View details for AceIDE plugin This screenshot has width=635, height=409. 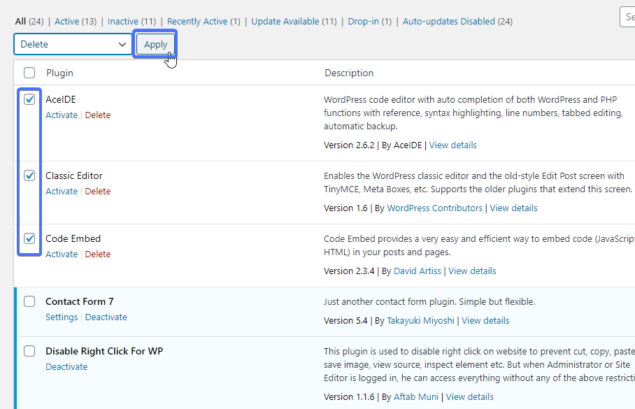click(453, 145)
